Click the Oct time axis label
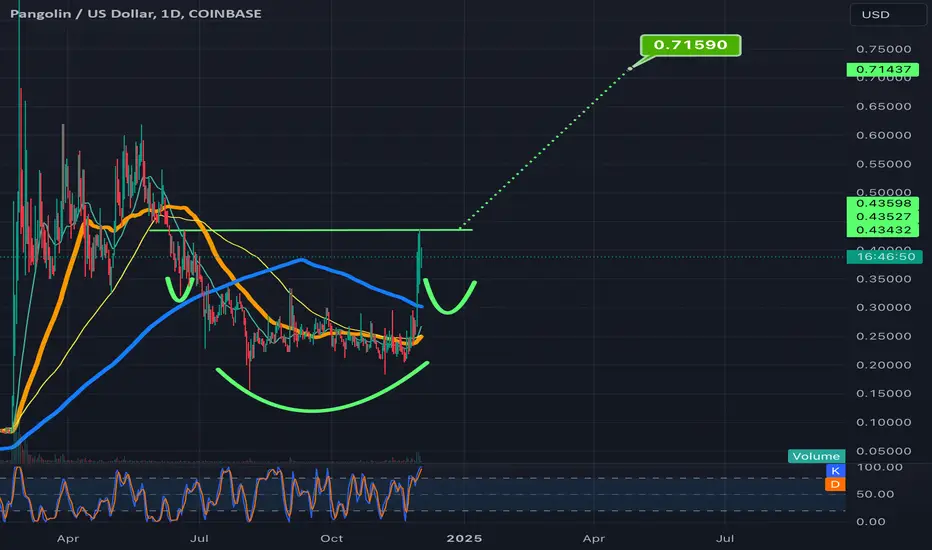 tap(331, 539)
